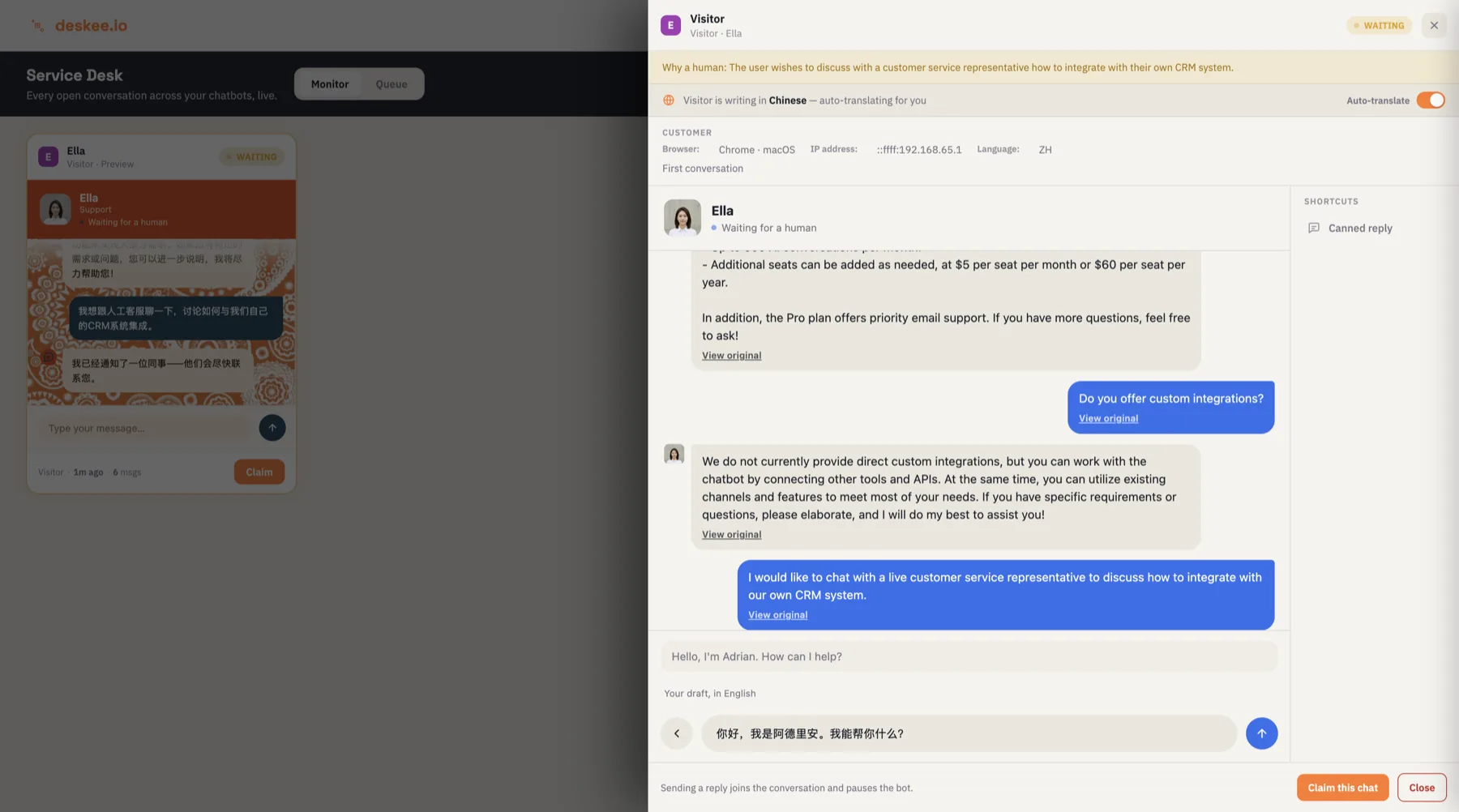
Task: Click the deskee.io logo icon
Action: (37, 26)
